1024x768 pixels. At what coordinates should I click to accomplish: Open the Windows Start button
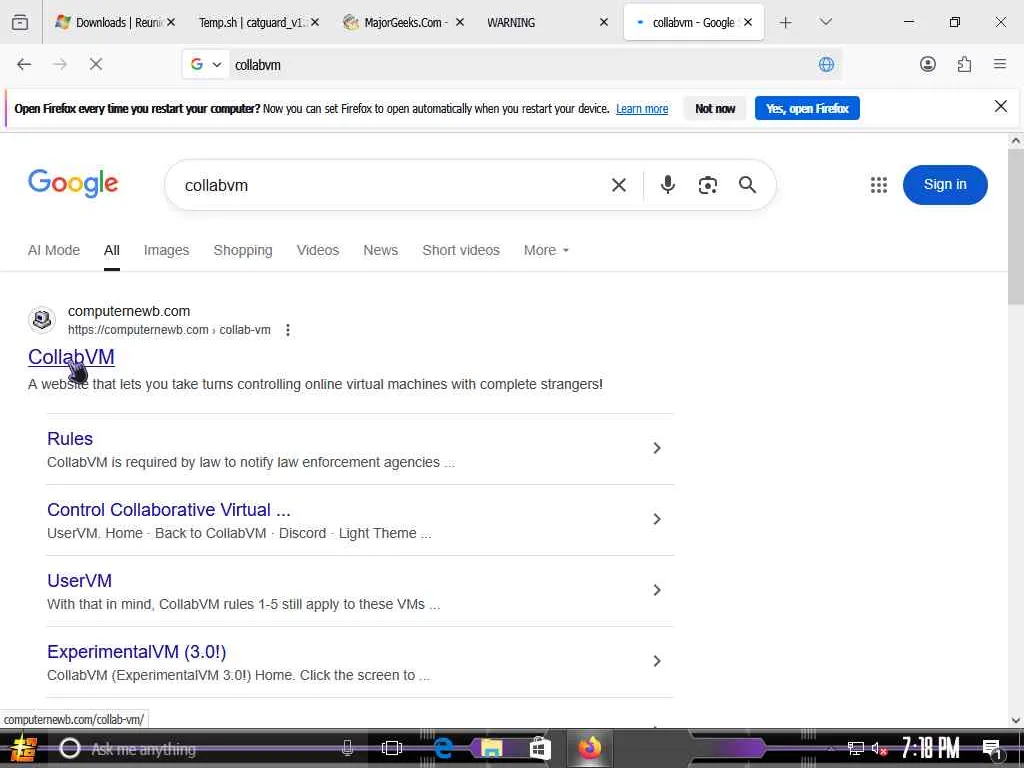pyautogui.click(x=24, y=748)
